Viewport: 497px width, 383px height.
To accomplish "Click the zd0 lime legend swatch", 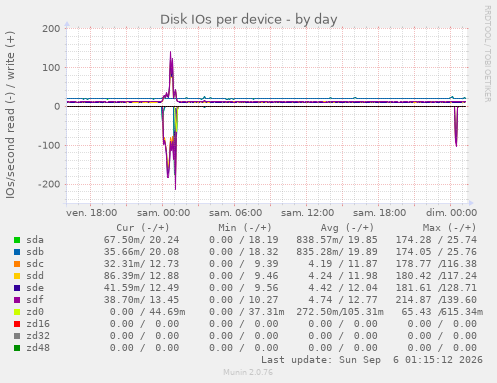I will tap(17, 312).
